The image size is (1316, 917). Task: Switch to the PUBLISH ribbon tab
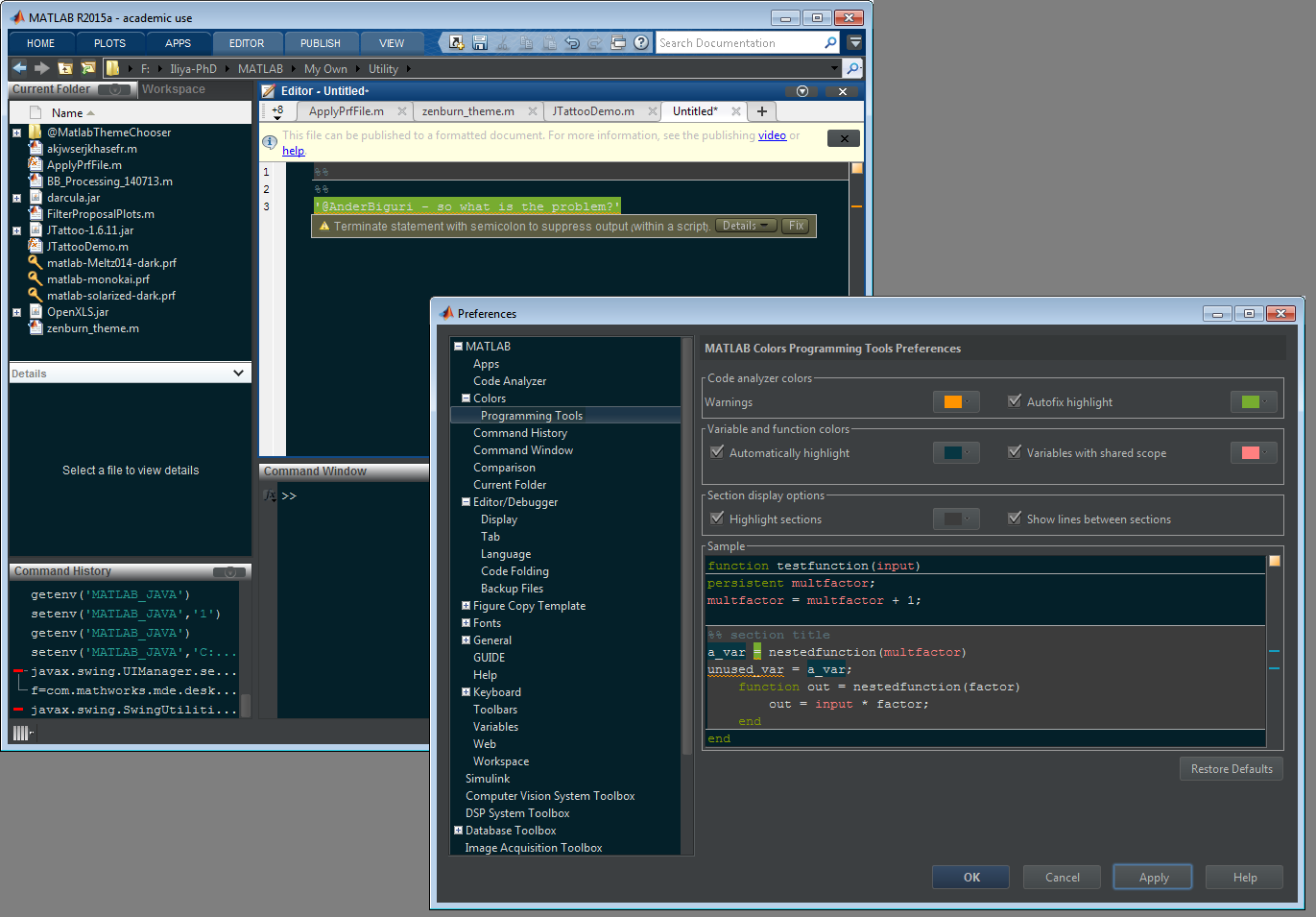[x=320, y=43]
